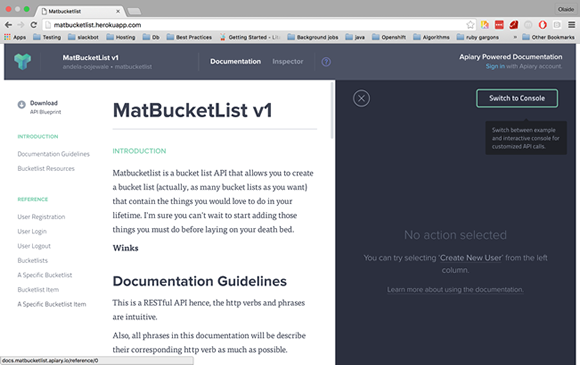Click the Apiary logo icon
This screenshot has width=580, height=365.
click(23, 61)
